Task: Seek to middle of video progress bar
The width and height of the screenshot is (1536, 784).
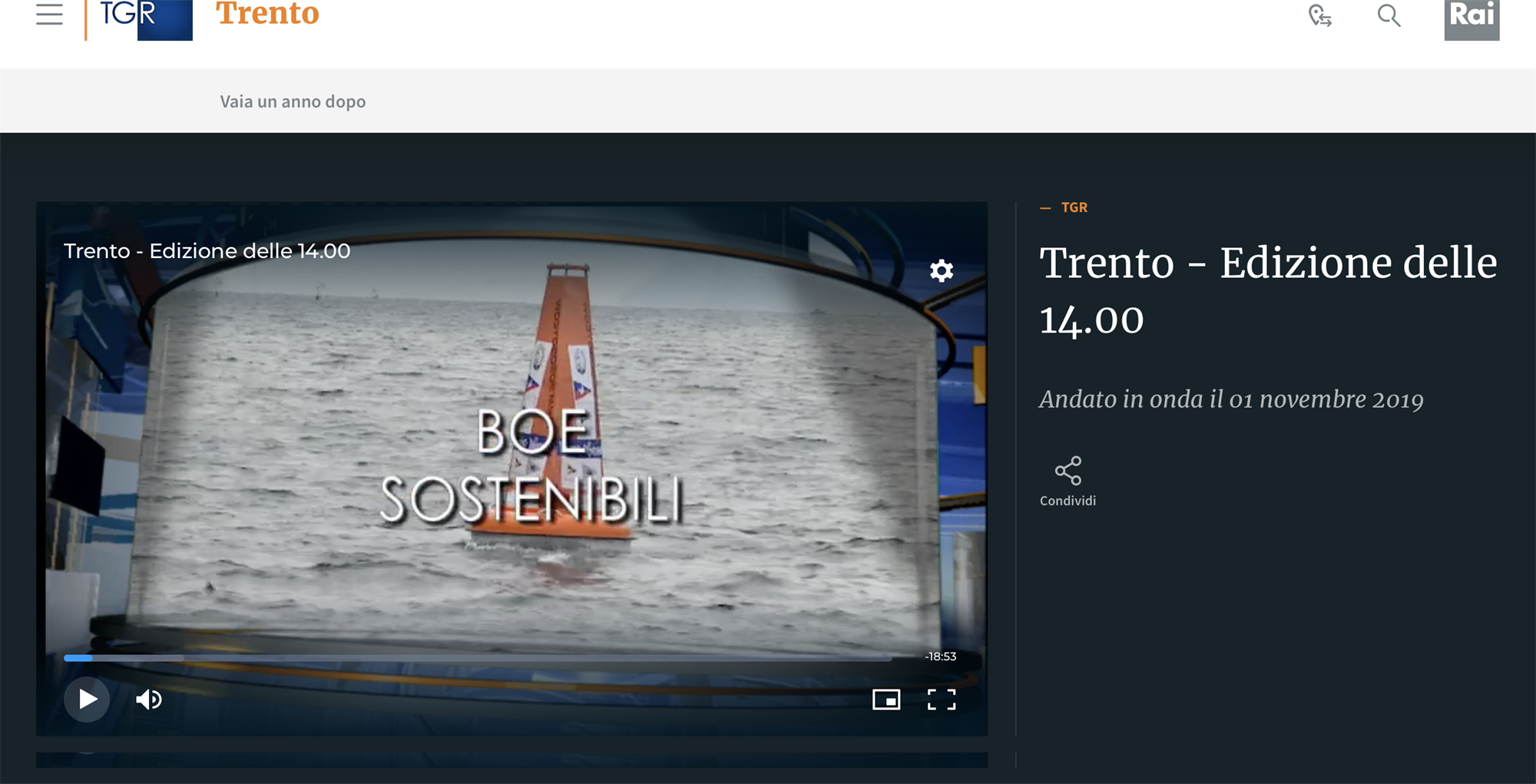Action: click(478, 658)
